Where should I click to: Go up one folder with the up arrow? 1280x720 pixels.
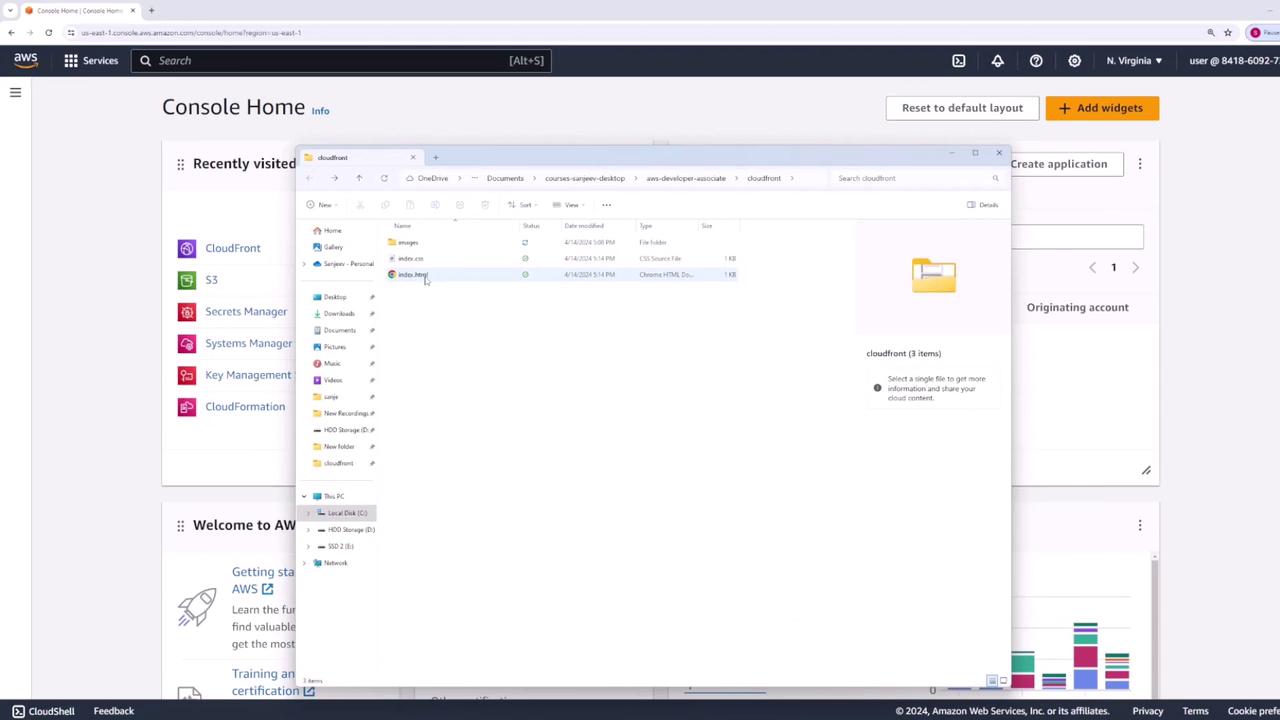[359, 178]
